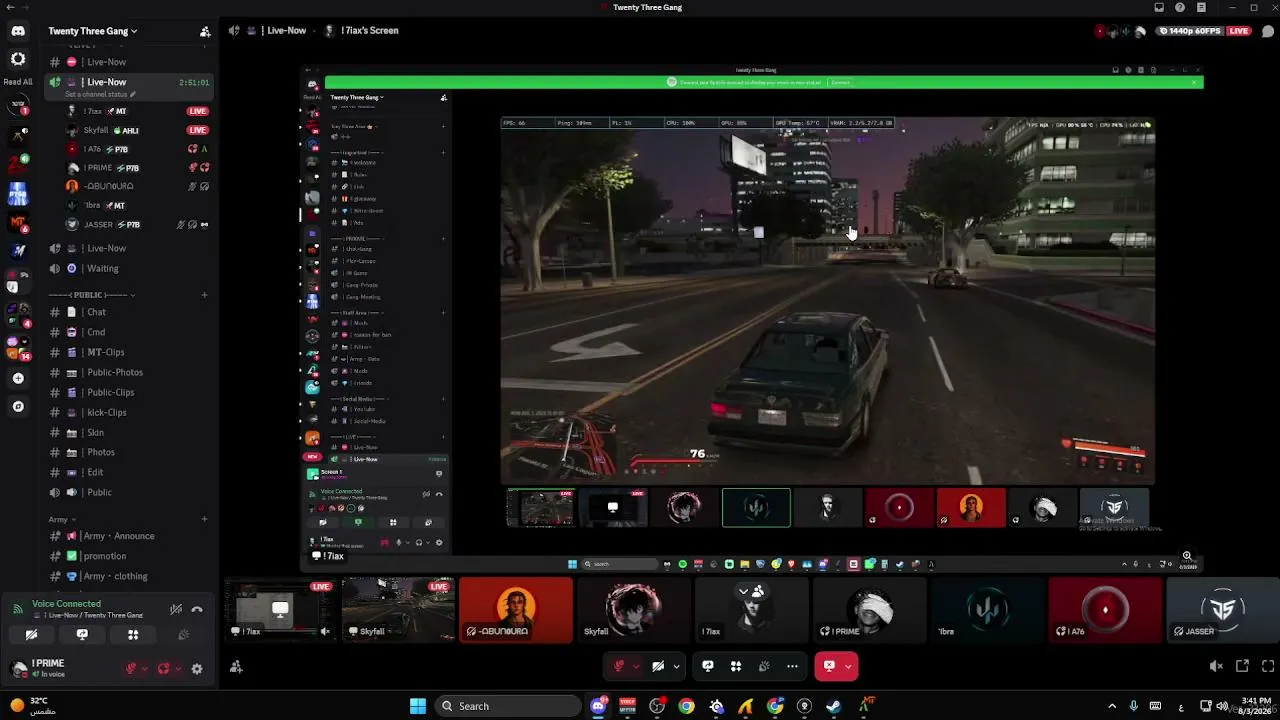Viewport: 1280px width, 720px height.
Task: Open soundboard from call control bar
Action: 764,666
